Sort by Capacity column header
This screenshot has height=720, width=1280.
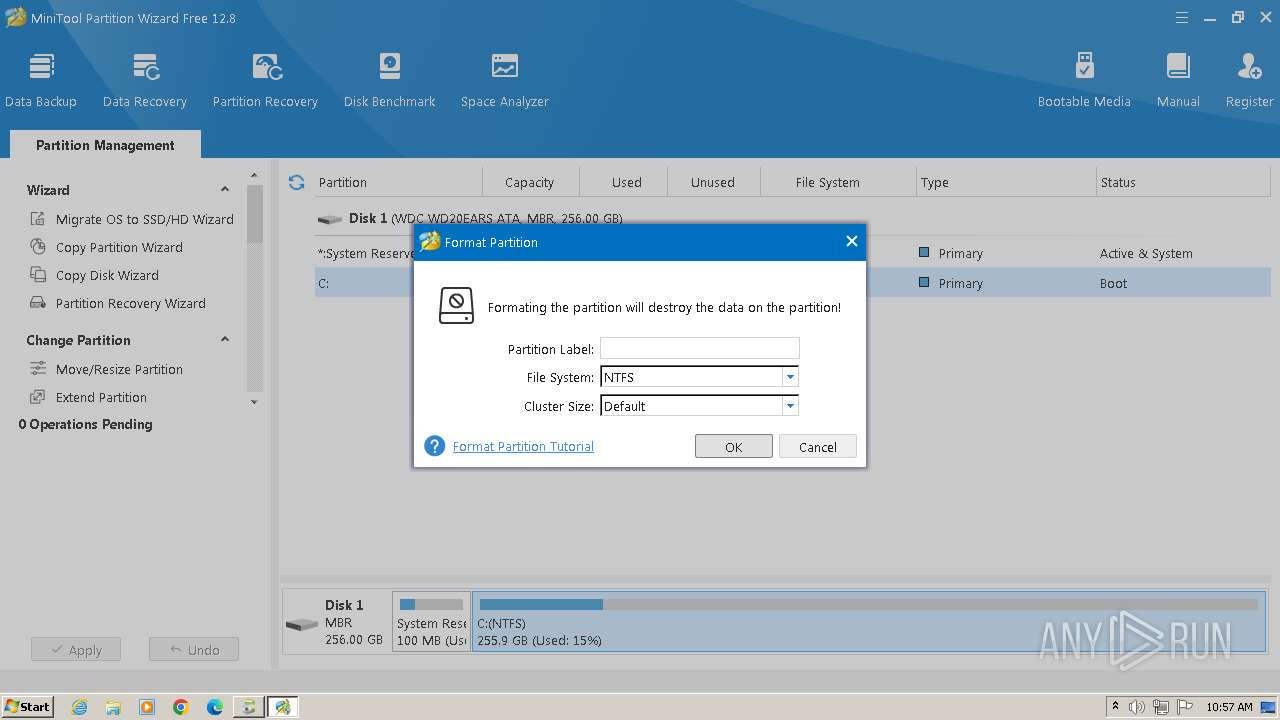coord(529,182)
